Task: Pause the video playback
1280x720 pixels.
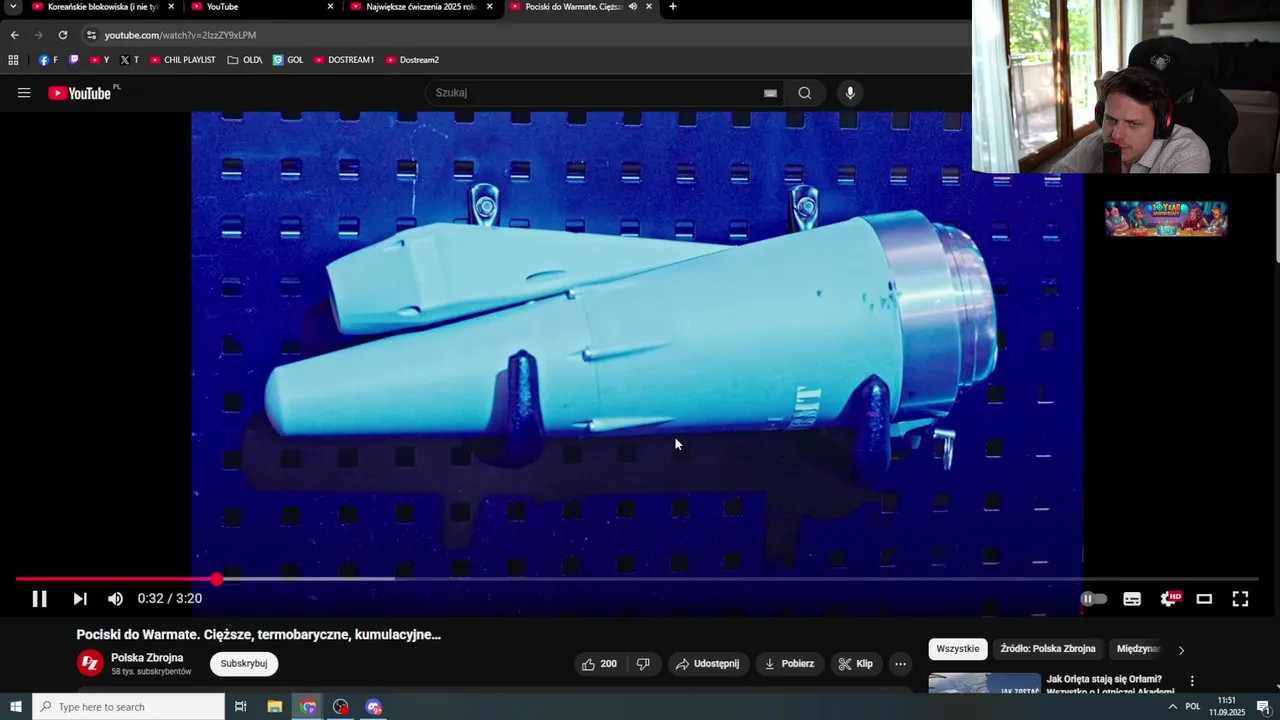Action: 39,599
